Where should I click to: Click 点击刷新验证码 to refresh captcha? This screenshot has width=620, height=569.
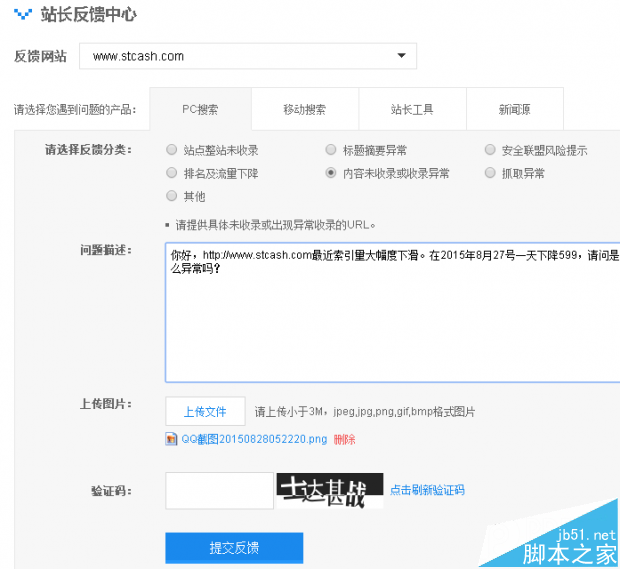427,490
